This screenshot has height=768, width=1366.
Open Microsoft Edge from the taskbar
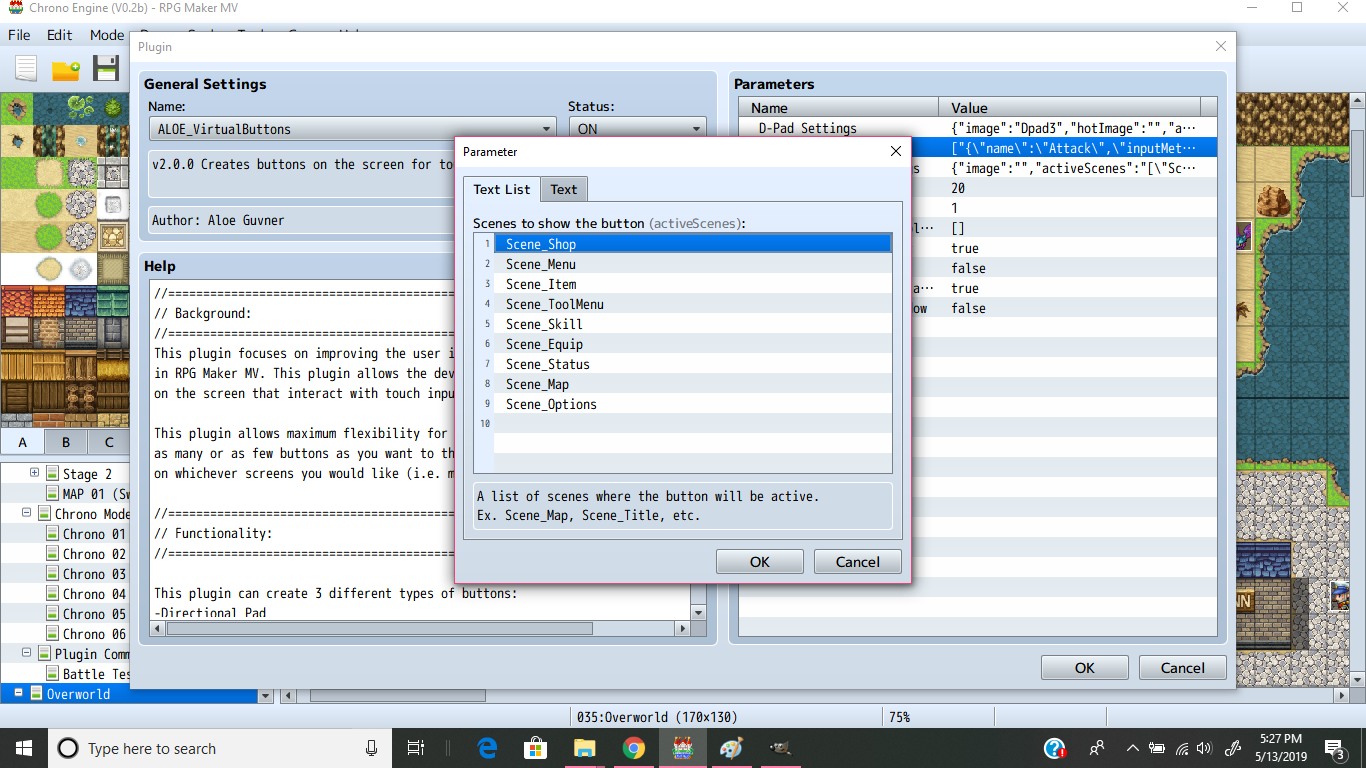pyautogui.click(x=488, y=748)
